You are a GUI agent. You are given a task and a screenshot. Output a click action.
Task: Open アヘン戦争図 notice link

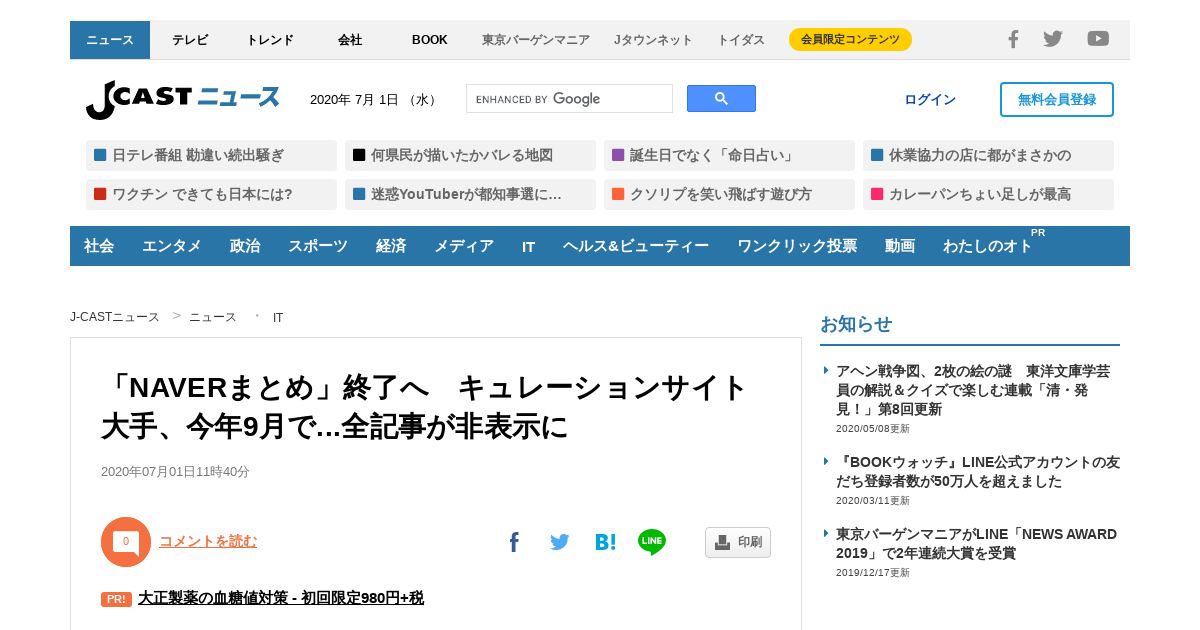point(973,390)
